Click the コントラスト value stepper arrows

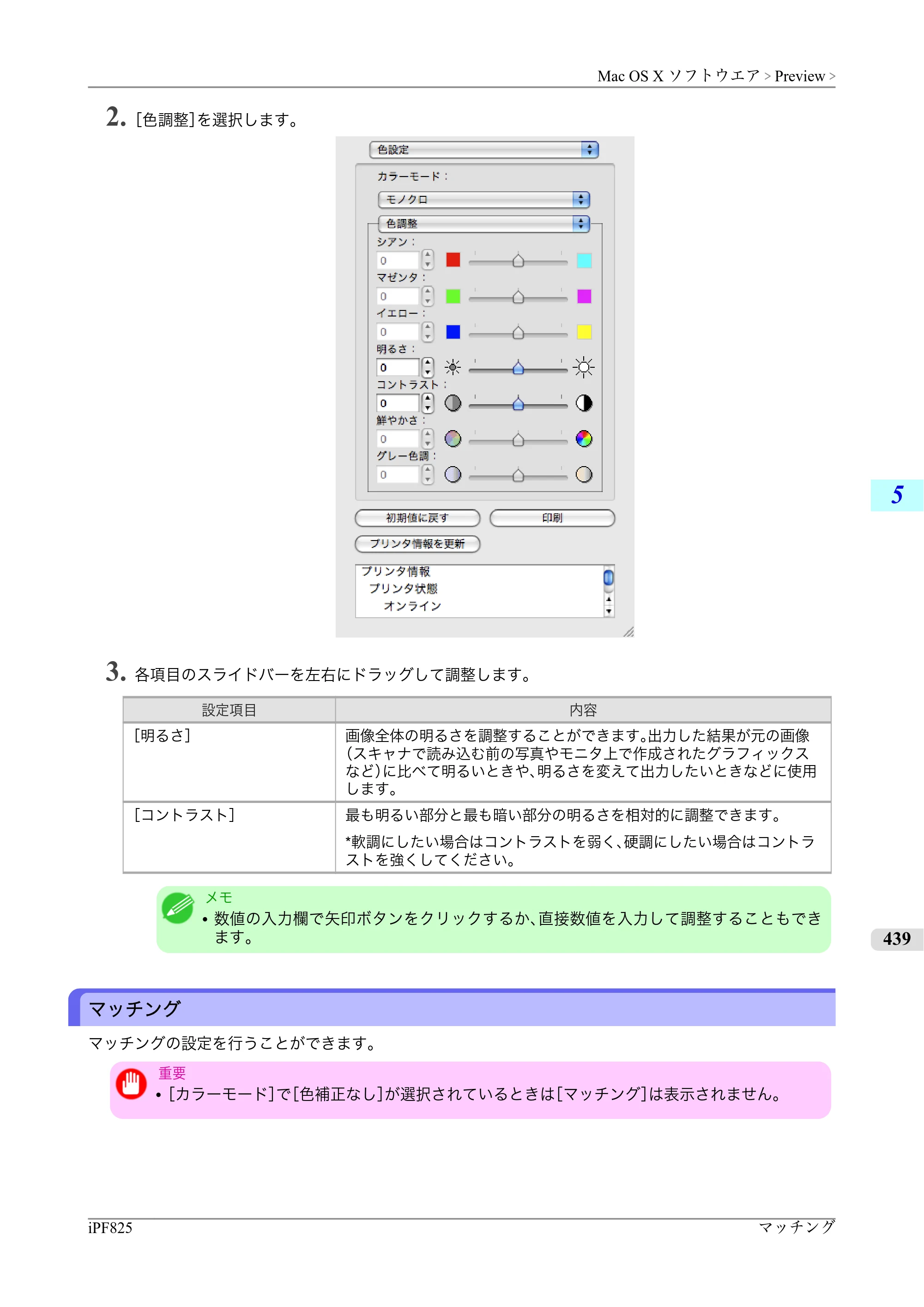click(x=428, y=404)
